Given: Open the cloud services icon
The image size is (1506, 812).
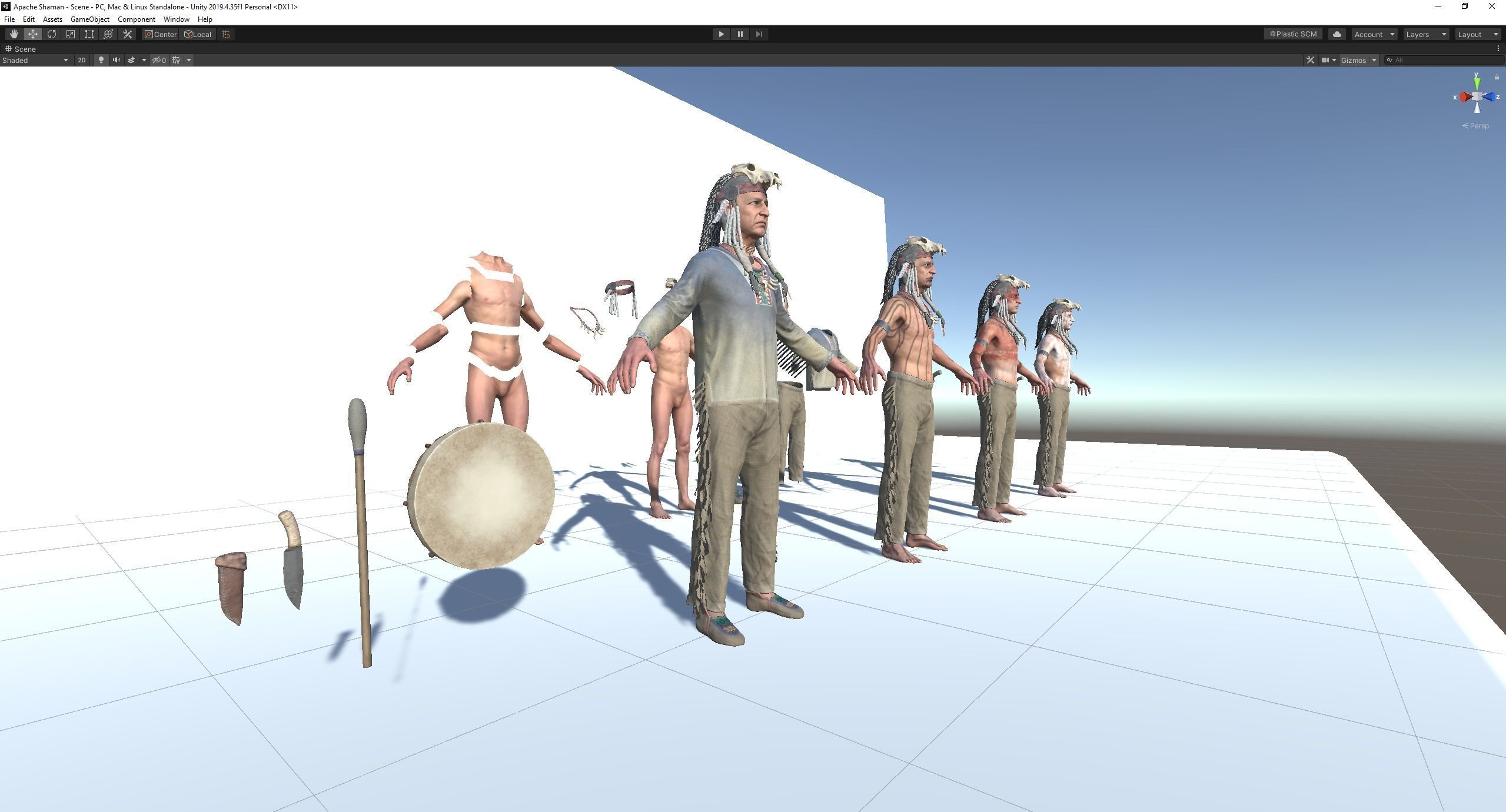Looking at the screenshot, I should [x=1337, y=34].
